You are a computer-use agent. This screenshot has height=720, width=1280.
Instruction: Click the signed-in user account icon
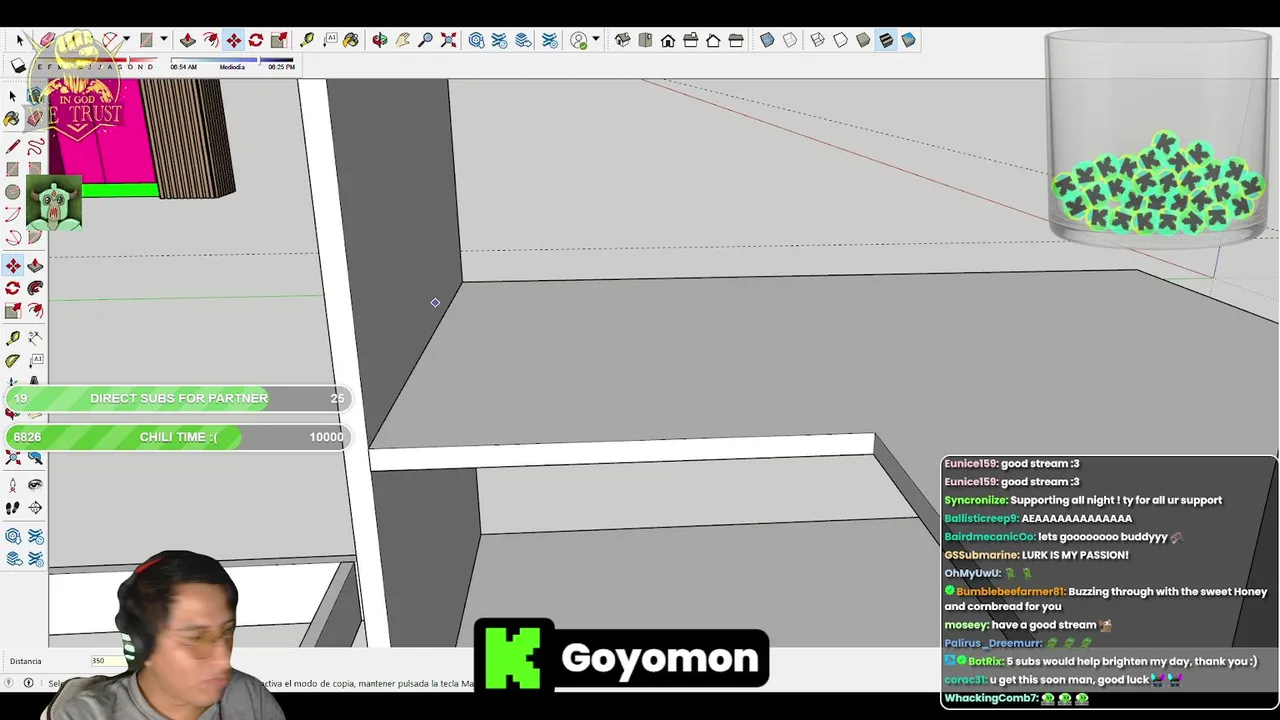tap(579, 40)
